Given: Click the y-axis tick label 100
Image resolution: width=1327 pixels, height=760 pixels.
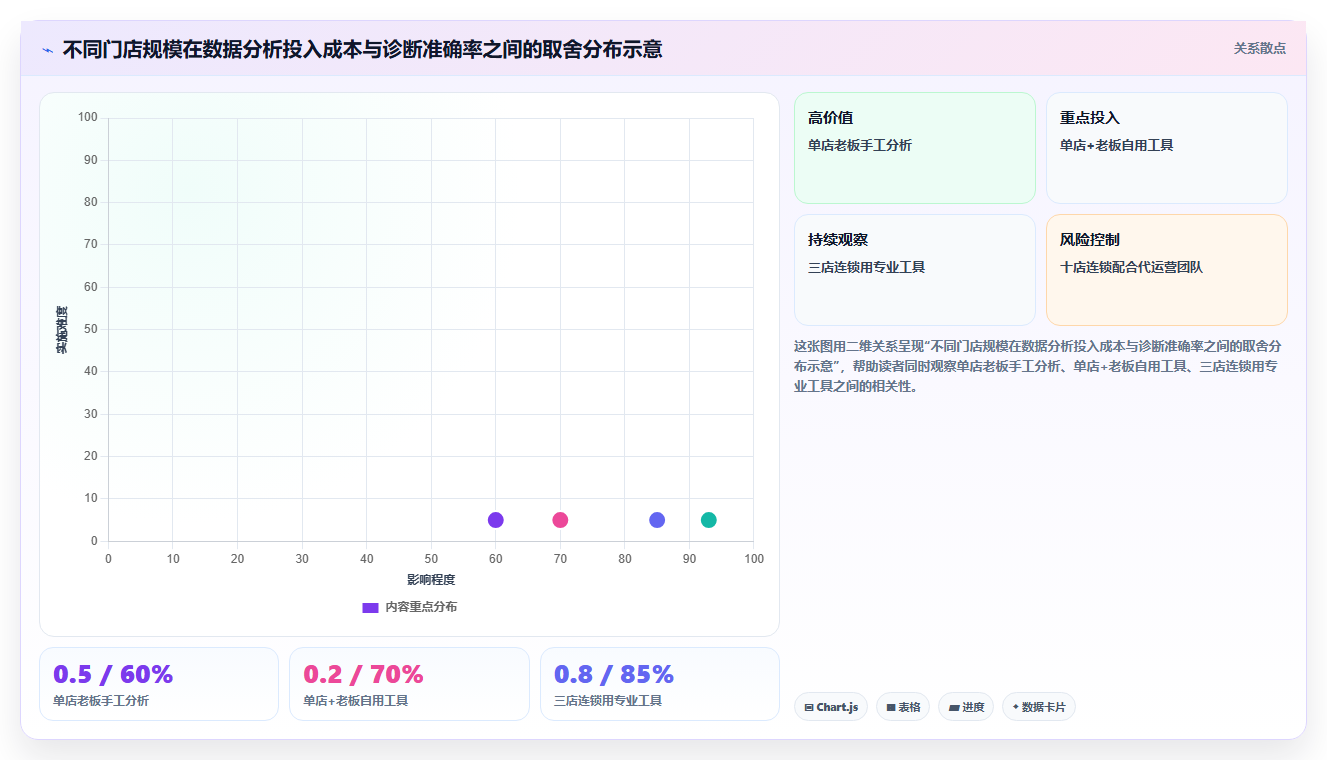Looking at the screenshot, I should (87, 118).
